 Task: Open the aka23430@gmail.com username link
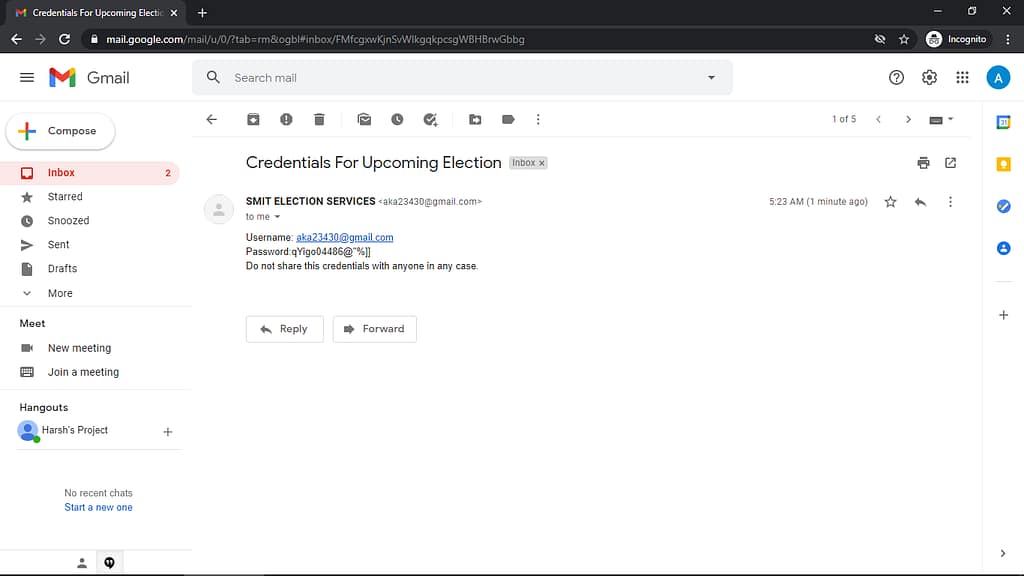[x=344, y=238]
